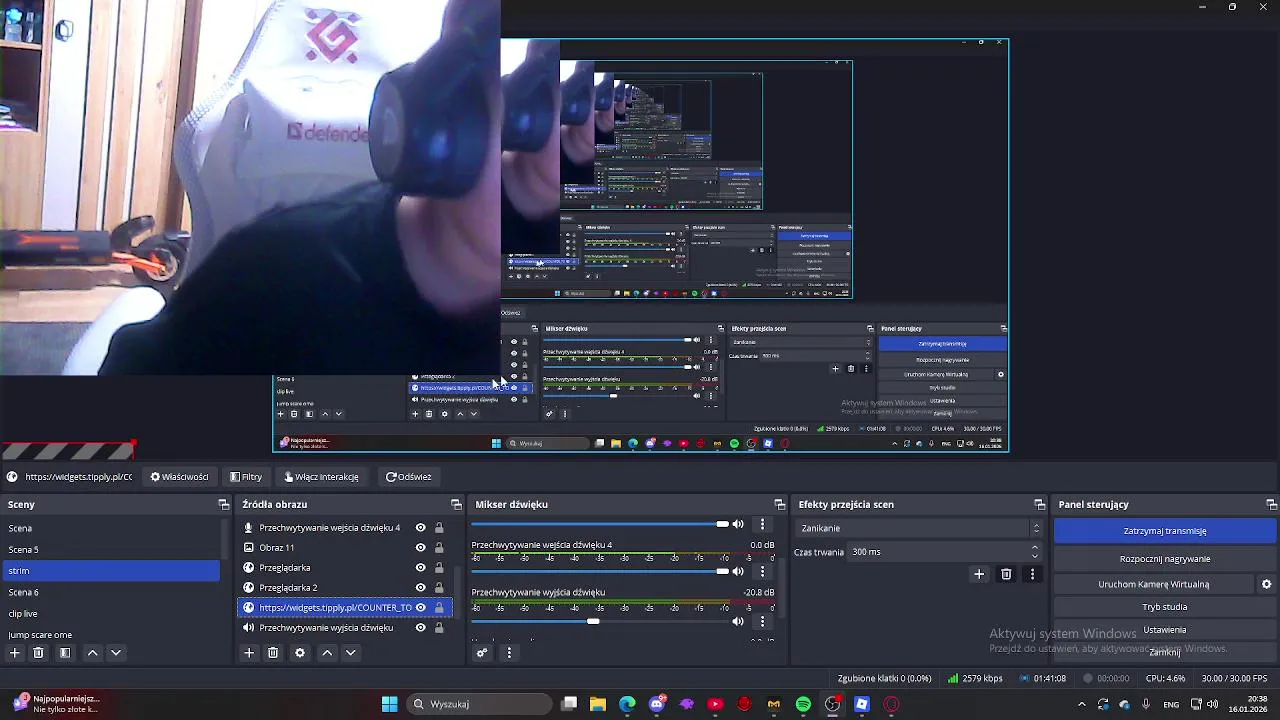Undock the Sceny panel
This screenshot has width=1280, height=720.
(x=223, y=505)
